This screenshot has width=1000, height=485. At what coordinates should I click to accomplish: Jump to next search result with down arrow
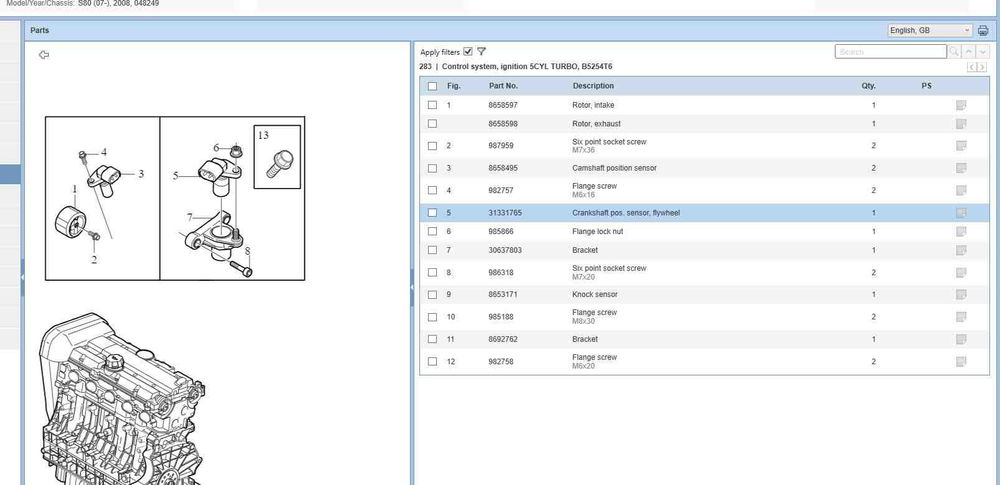click(x=981, y=51)
